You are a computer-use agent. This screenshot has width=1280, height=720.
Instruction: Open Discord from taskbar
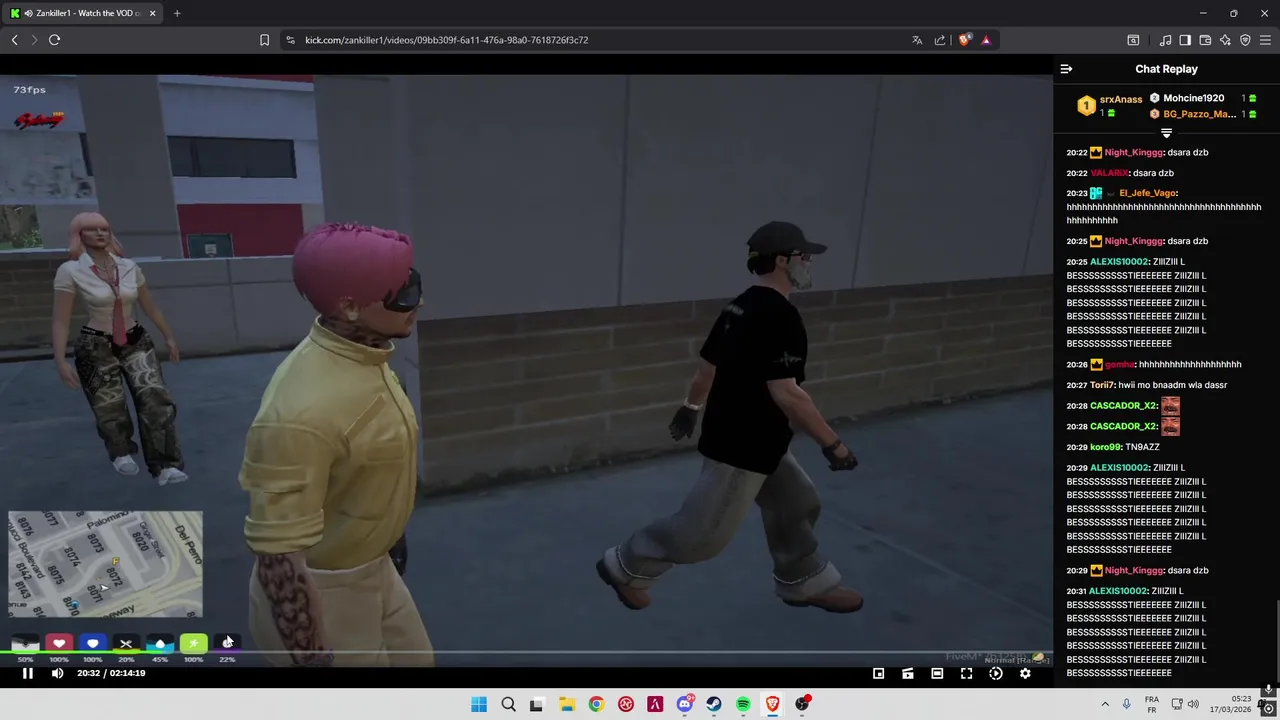685,704
